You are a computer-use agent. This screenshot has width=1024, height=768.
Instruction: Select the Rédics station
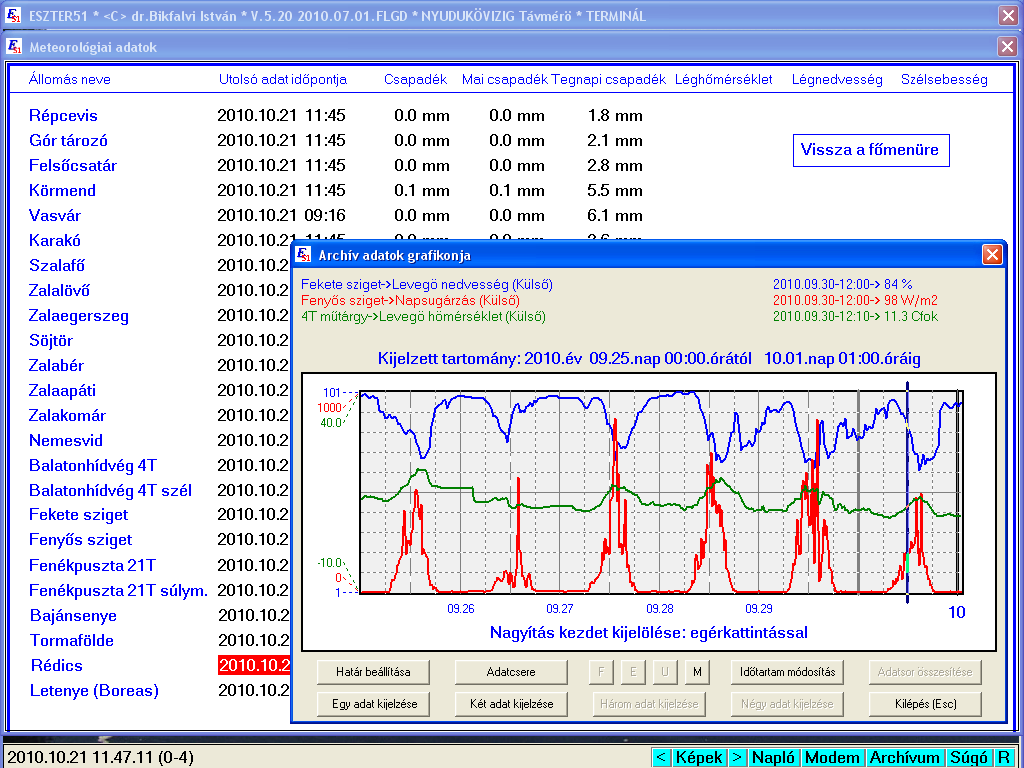pyautogui.click(x=56, y=665)
